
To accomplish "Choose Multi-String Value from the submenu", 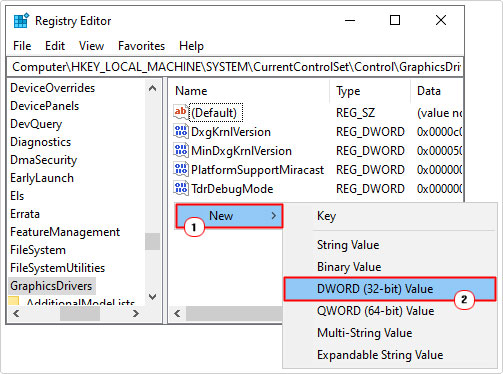I will (365, 333).
